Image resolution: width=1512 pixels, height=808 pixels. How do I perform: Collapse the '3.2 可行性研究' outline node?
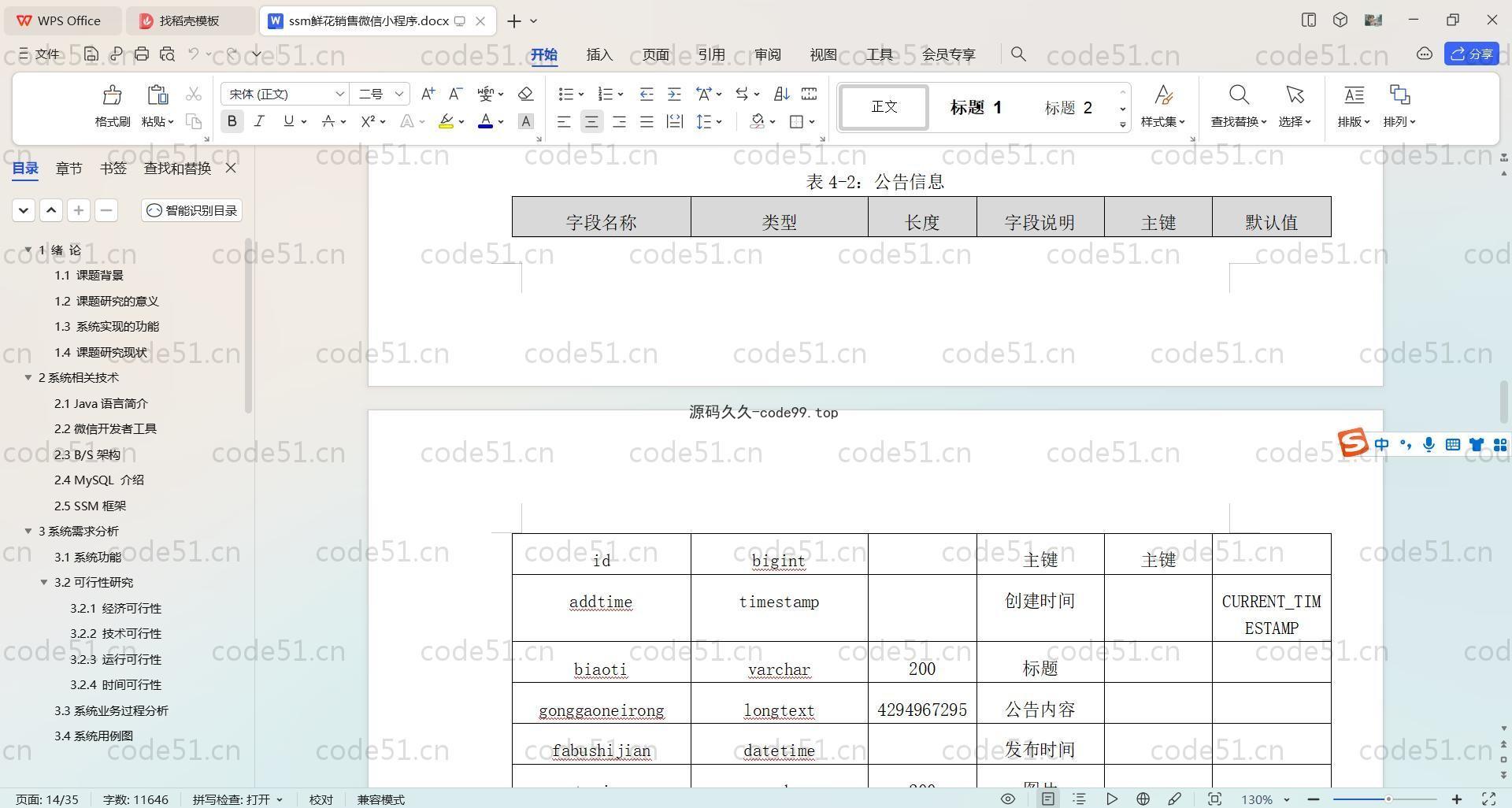pyautogui.click(x=44, y=582)
